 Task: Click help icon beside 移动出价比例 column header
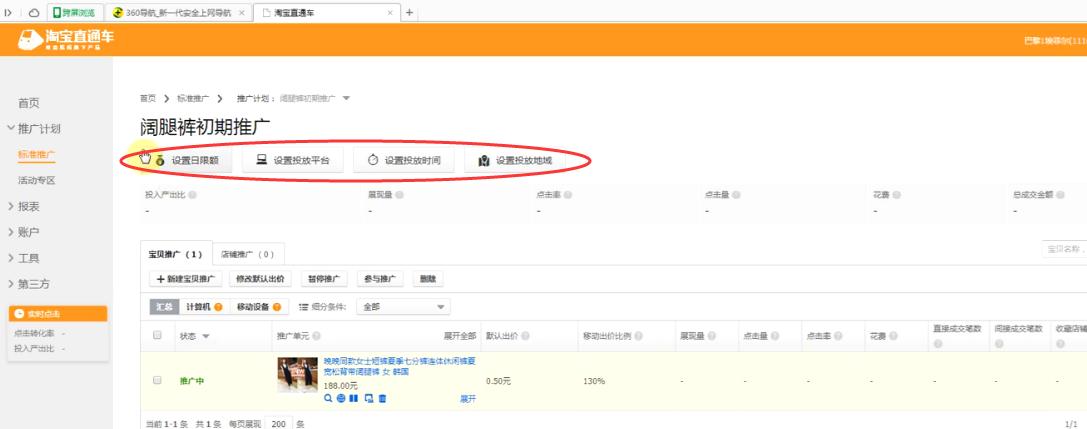click(638, 336)
